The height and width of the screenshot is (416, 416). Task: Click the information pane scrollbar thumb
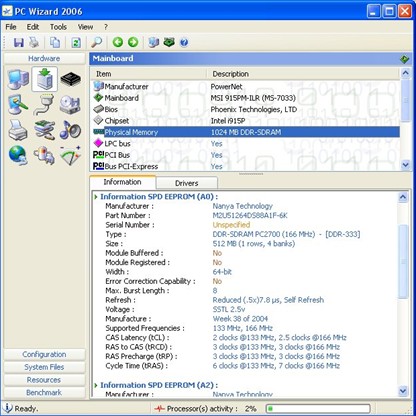(x=403, y=261)
